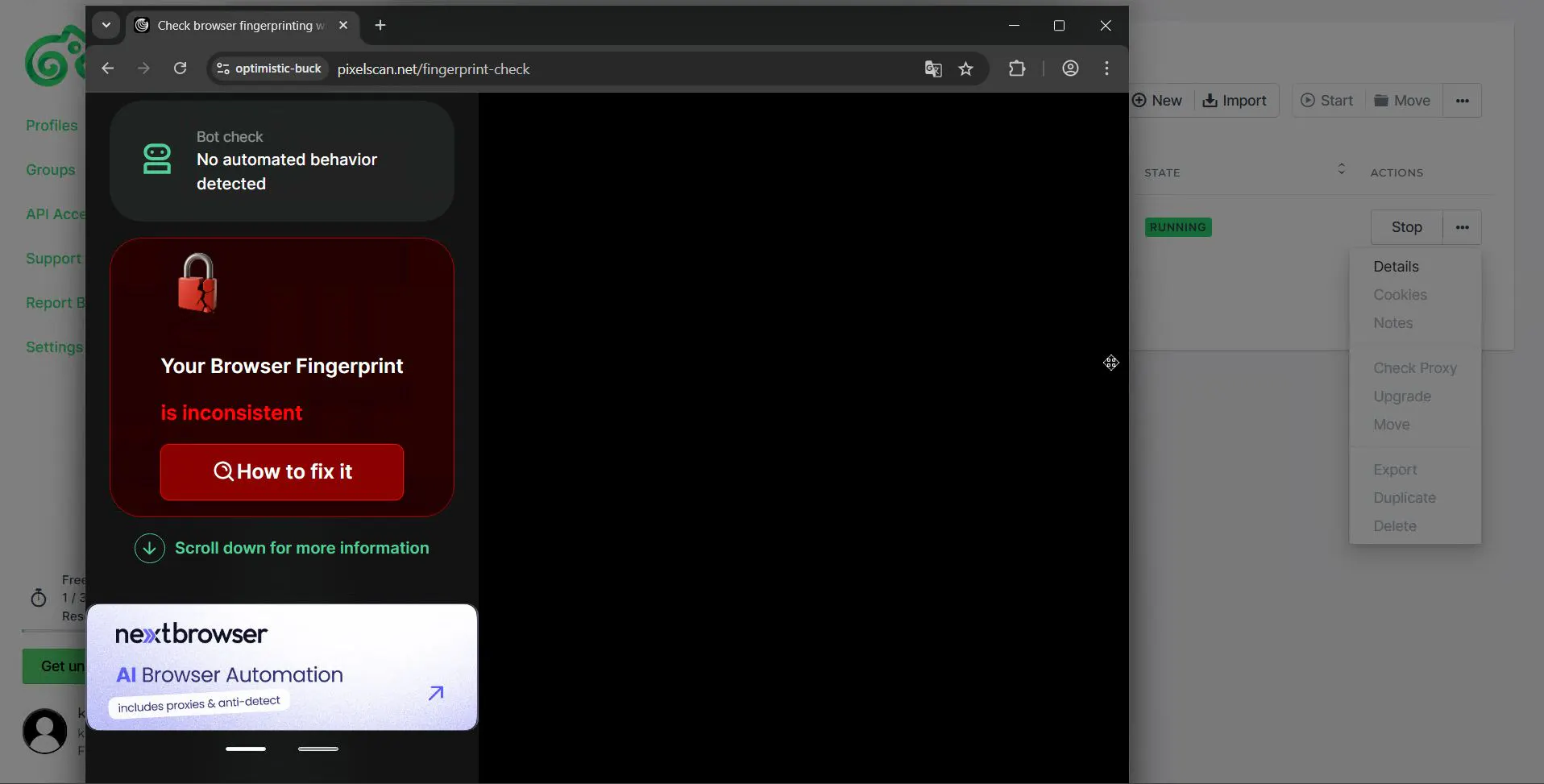Choose Notes in the actions menu
Viewport: 1544px width, 784px height.
(x=1393, y=323)
